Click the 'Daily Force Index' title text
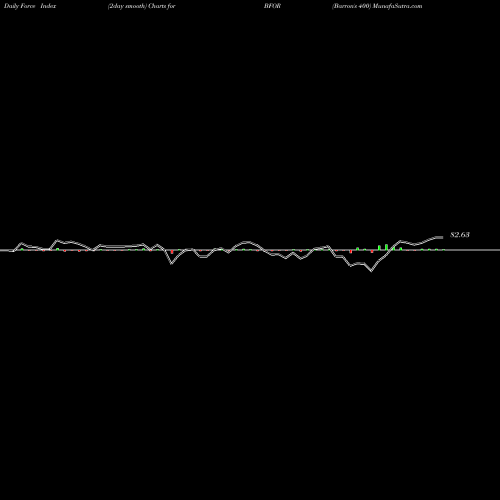 pyautogui.click(x=30, y=6)
